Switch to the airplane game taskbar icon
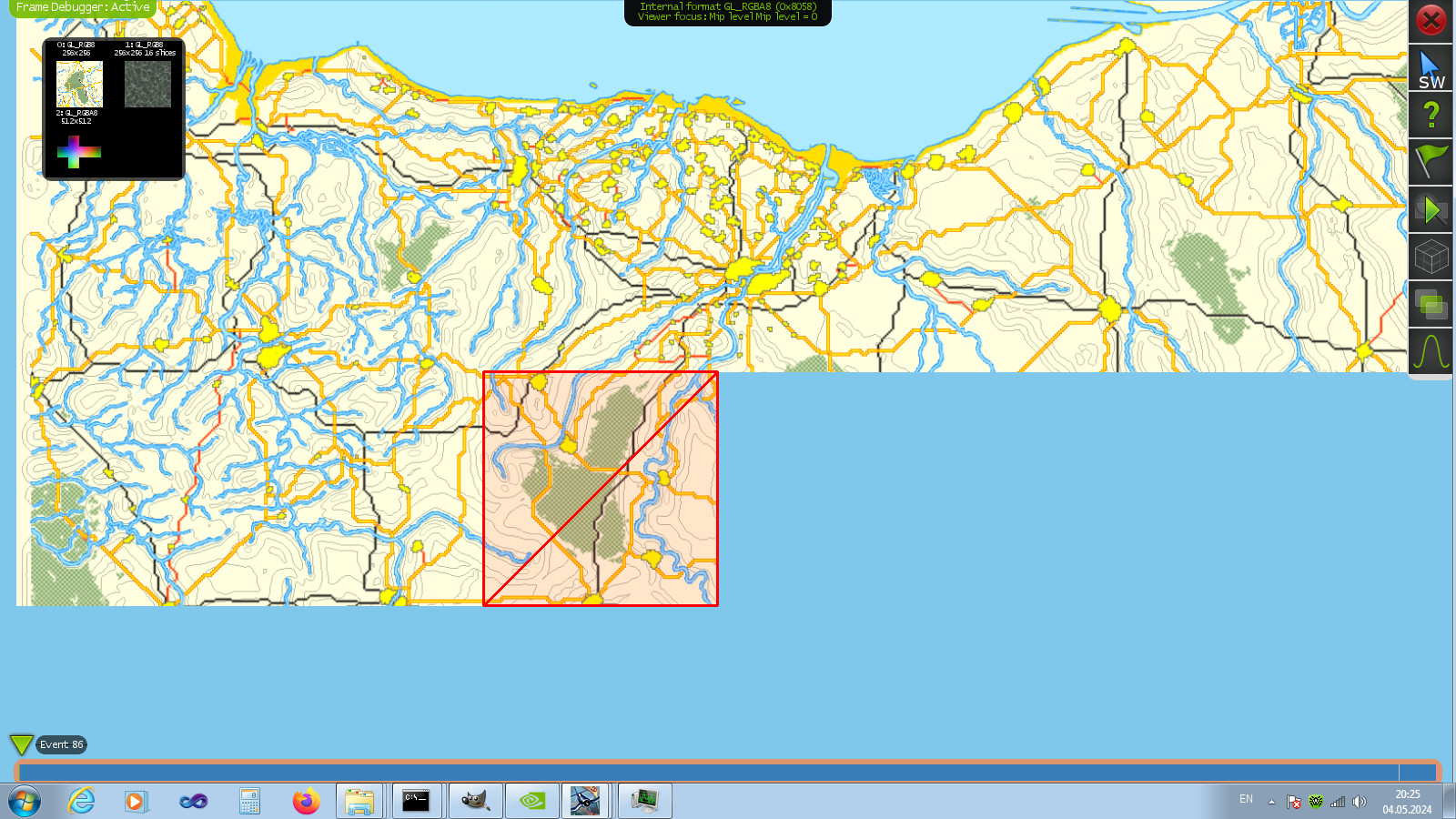 pos(585,801)
